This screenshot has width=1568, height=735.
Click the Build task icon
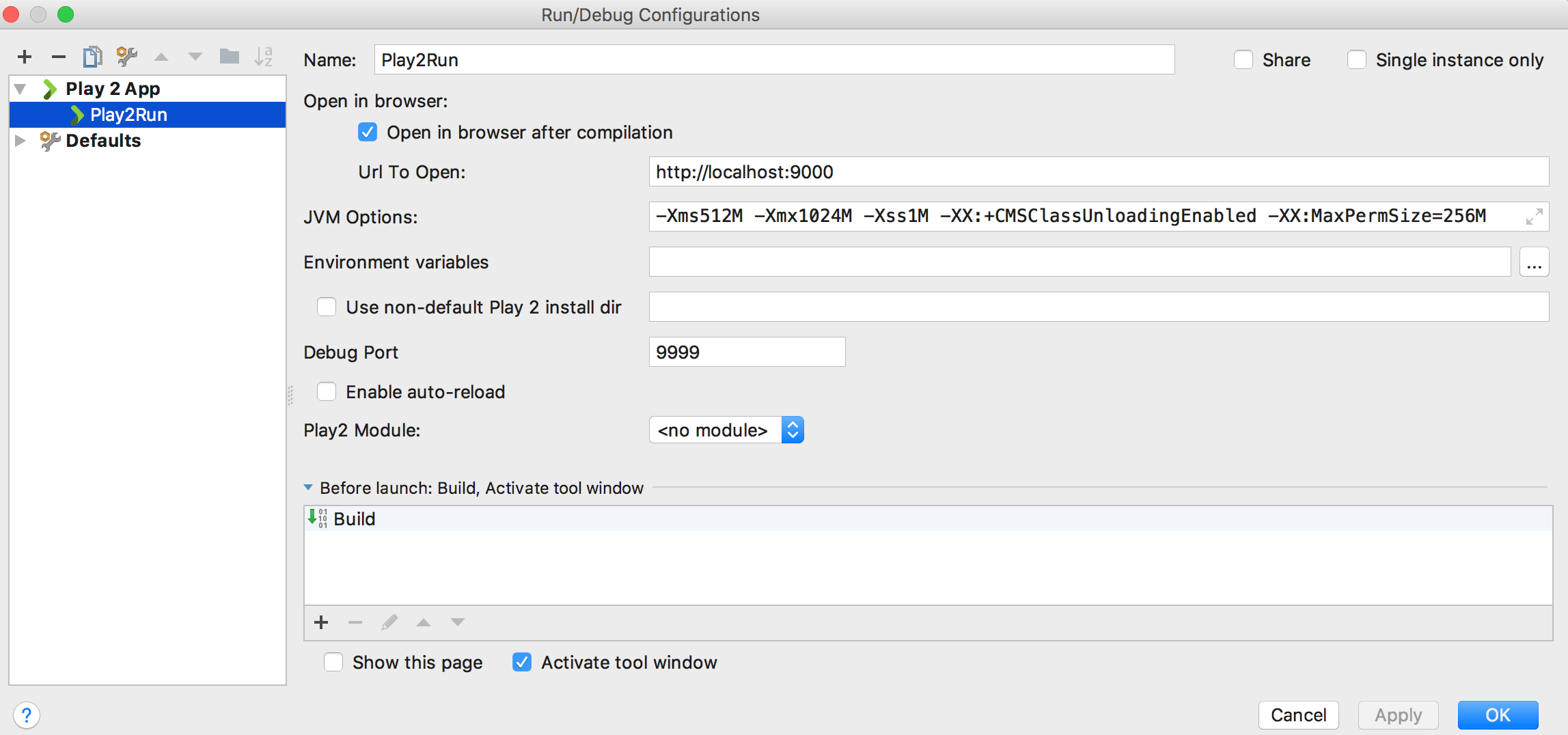[x=318, y=518]
